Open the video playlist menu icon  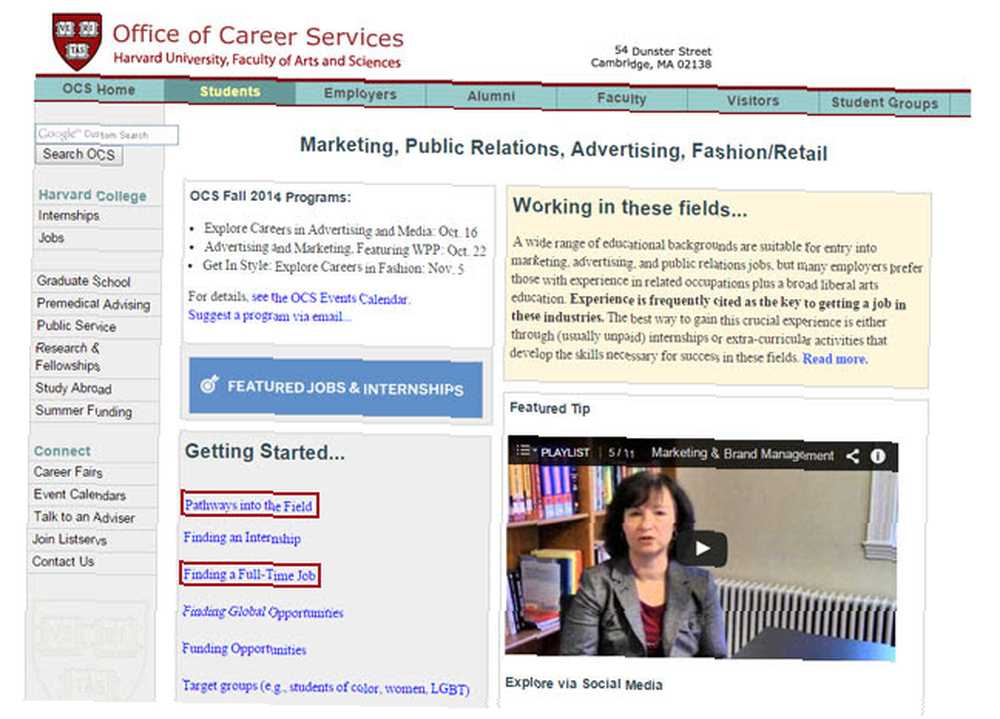tap(523, 450)
